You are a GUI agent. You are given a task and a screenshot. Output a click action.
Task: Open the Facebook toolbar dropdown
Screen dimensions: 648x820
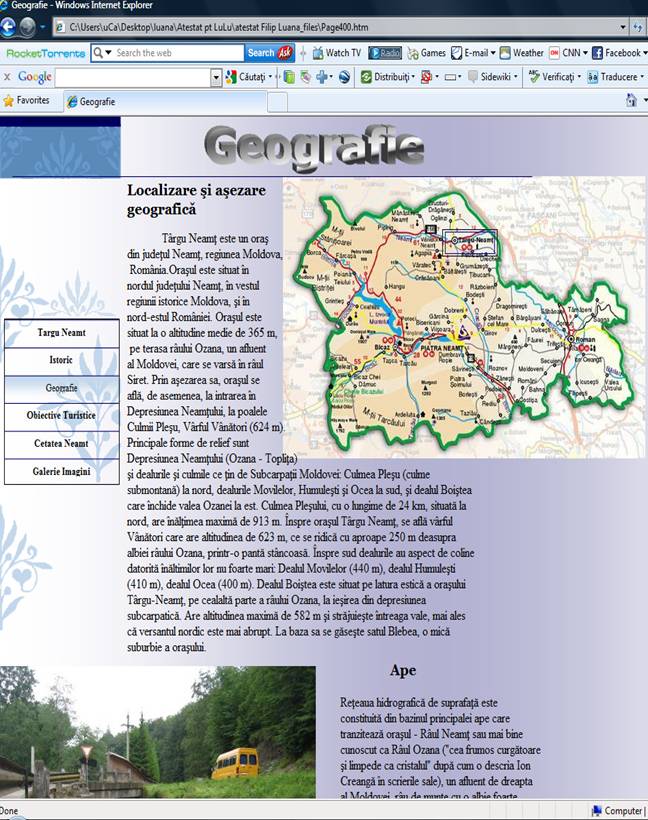point(617,53)
